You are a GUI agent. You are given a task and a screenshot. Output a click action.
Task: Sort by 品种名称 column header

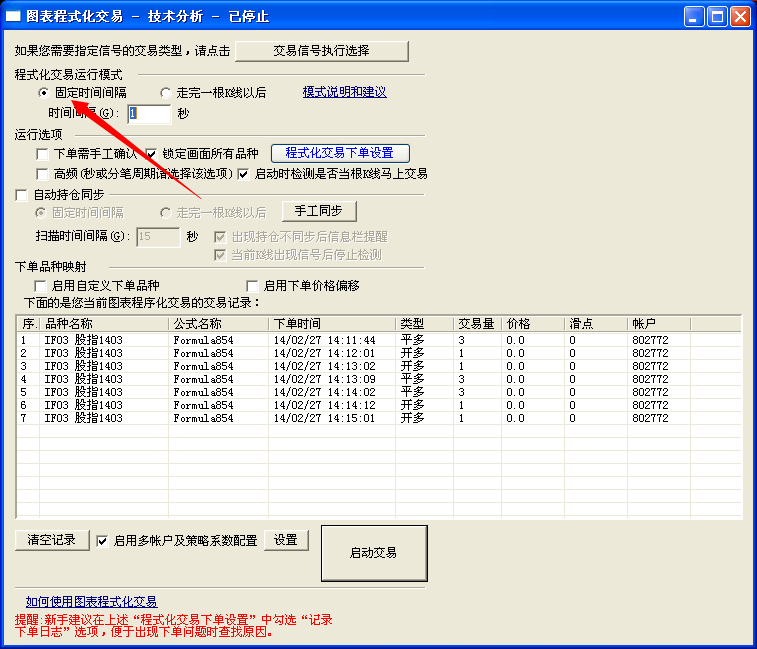[x=104, y=324]
